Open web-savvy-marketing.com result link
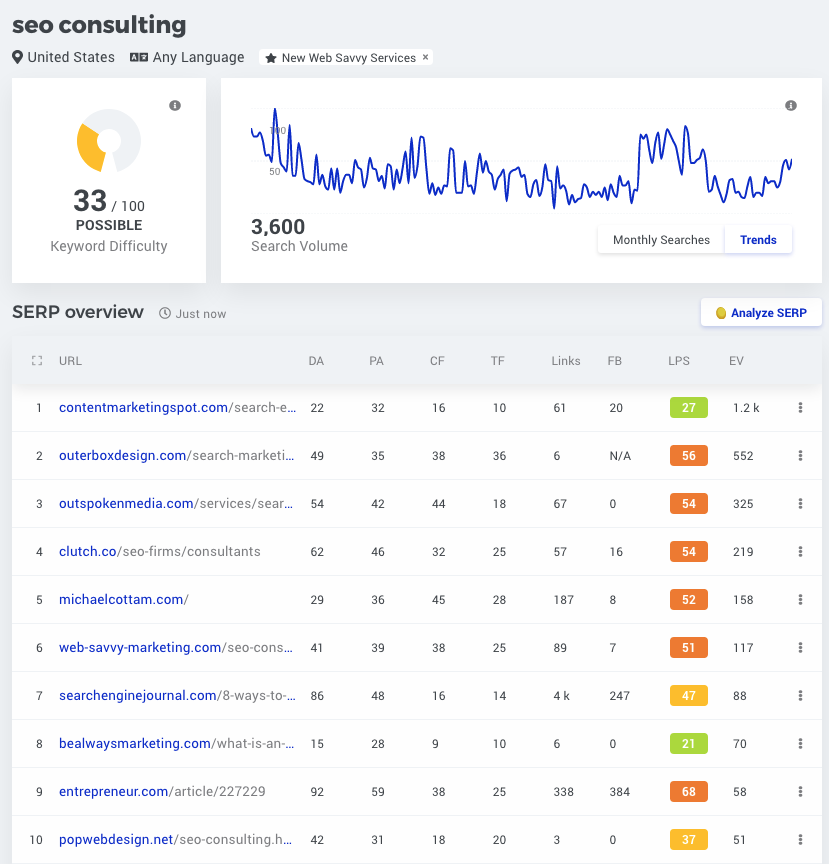Screen dimensions: 829x864 coord(176,647)
